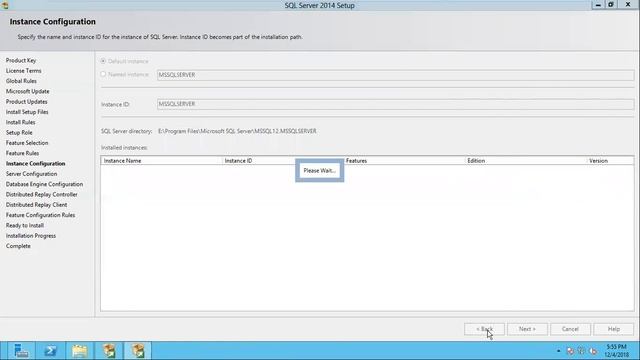This screenshot has height=360, width=640.
Task: Show hidden system tray icons
Action: pyautogui.click(x=558, y=351)
